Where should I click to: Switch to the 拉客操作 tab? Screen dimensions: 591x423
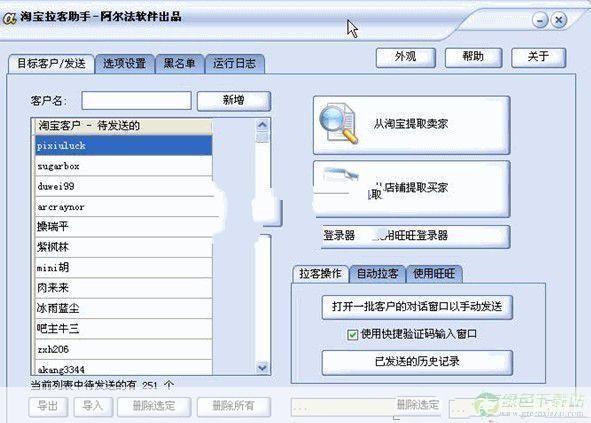pos(320,274)
